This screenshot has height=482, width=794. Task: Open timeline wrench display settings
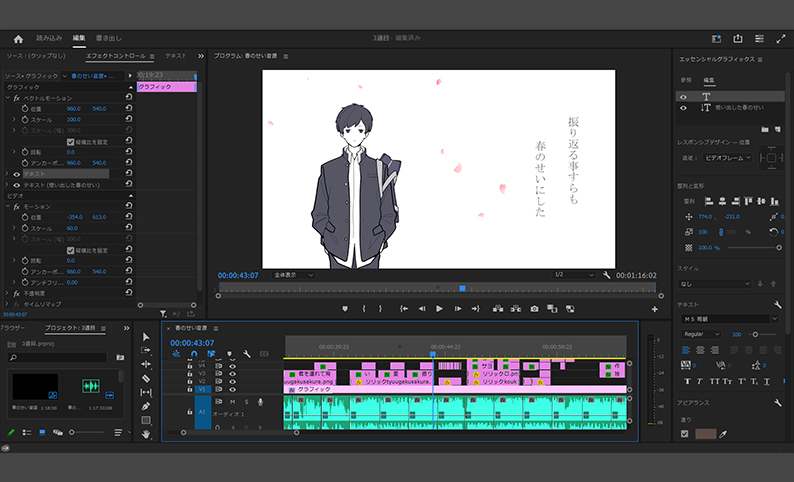click(x=247, y=354)
